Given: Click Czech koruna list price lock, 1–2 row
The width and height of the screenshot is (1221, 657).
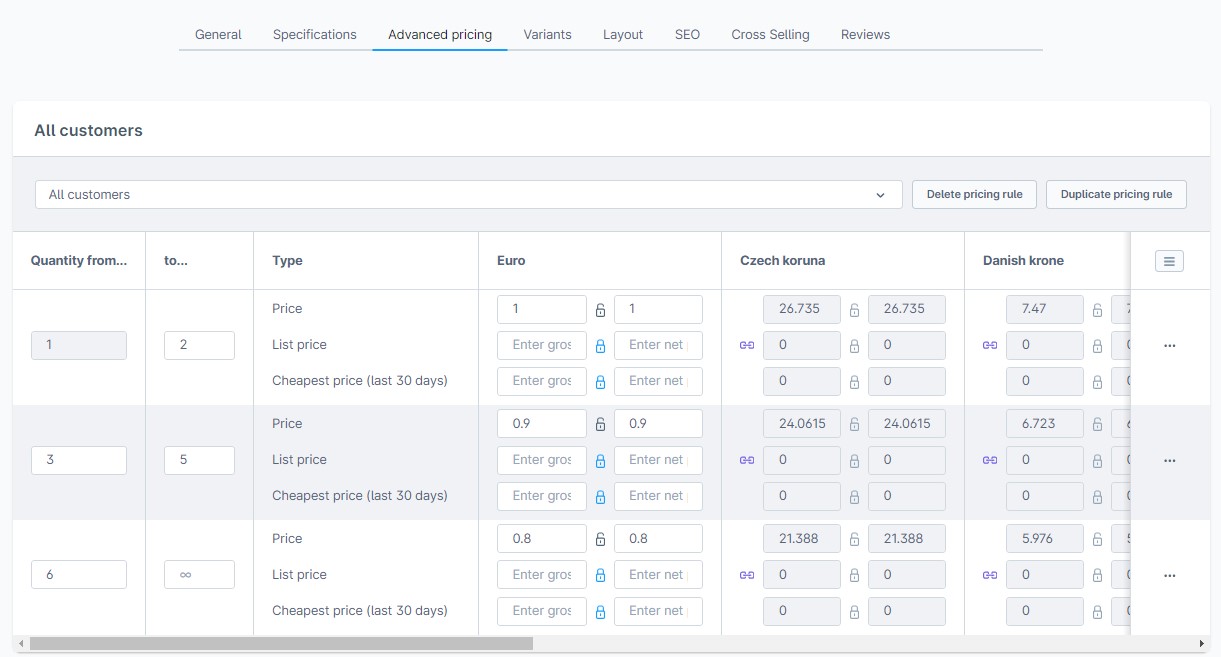Looking at the screenshot, I should coord(854,346).
